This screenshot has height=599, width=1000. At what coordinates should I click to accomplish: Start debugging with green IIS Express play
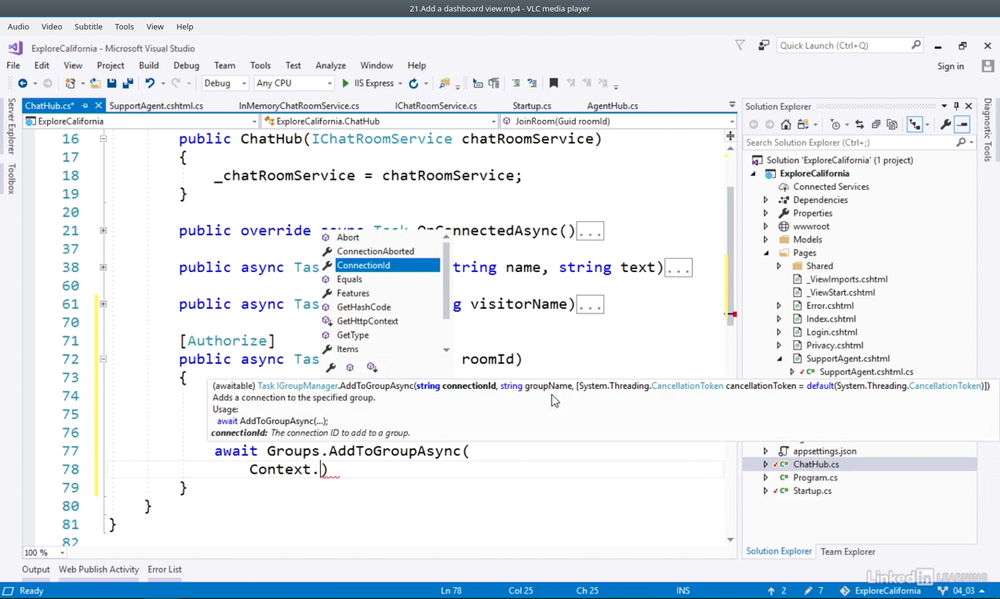346,84
